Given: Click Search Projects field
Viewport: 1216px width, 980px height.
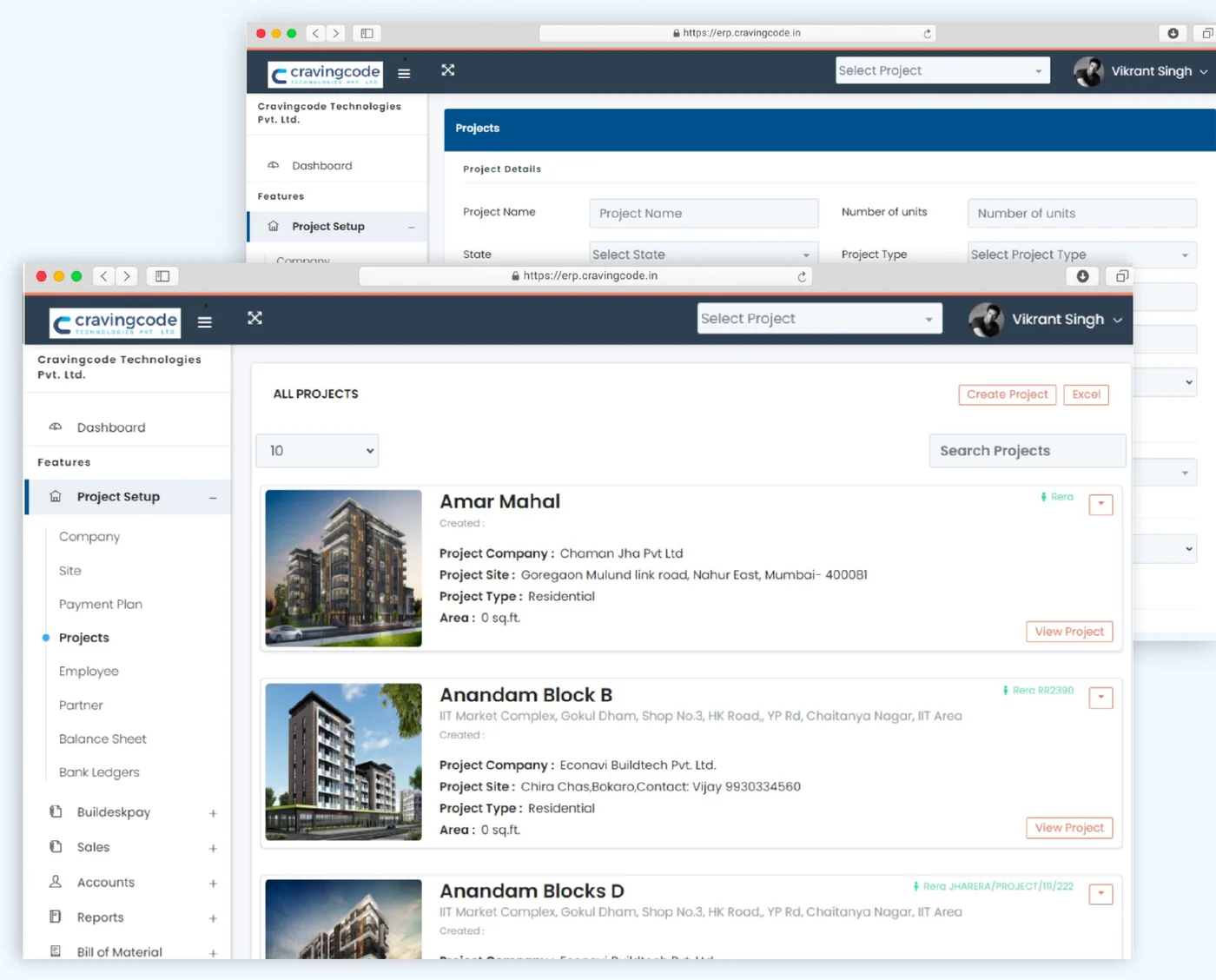Looking at the screenshot, I should pos(1028,451).
